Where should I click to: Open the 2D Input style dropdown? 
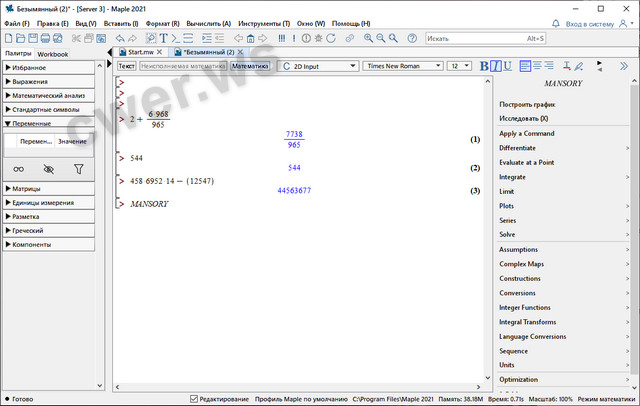tap(317, 66)
